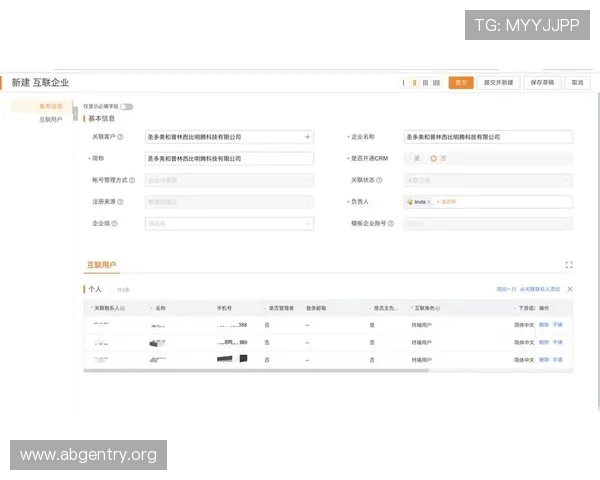600x480 pixels.
Task: Select 基本信息 in left navigation
Action: pyautogui.click(x=51, y=106)
